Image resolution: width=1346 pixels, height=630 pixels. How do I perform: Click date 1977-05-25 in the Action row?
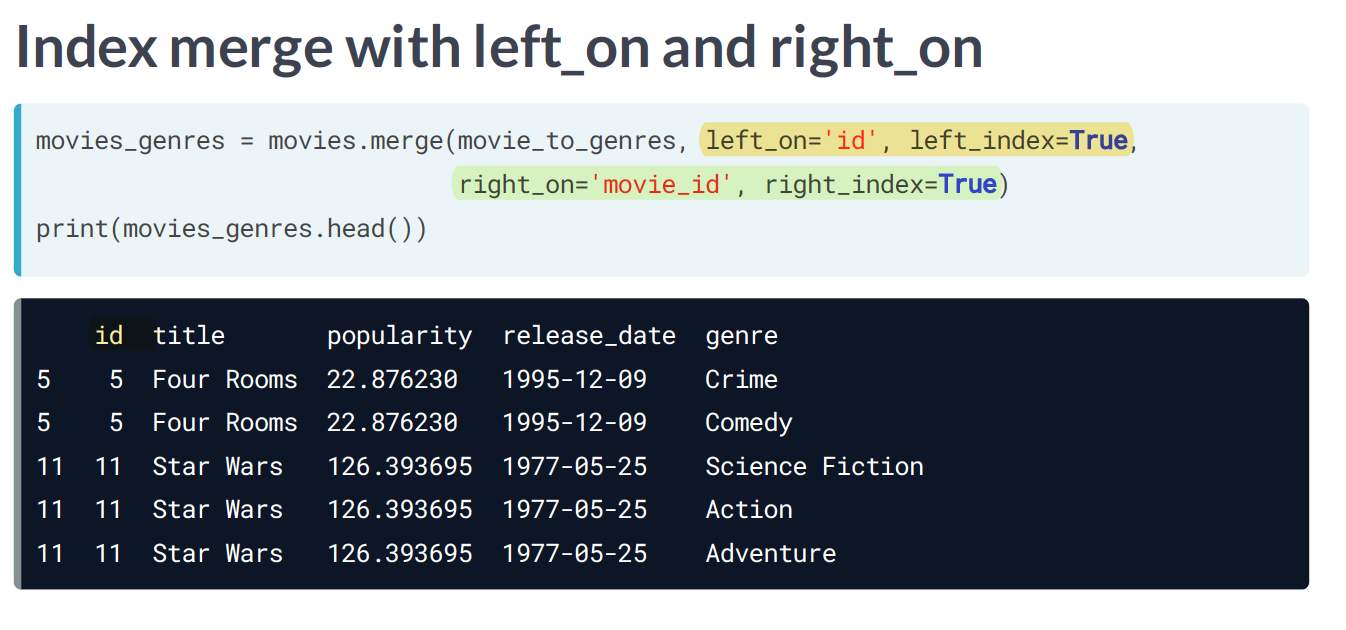pyautogui.click(x=574, y=510)
